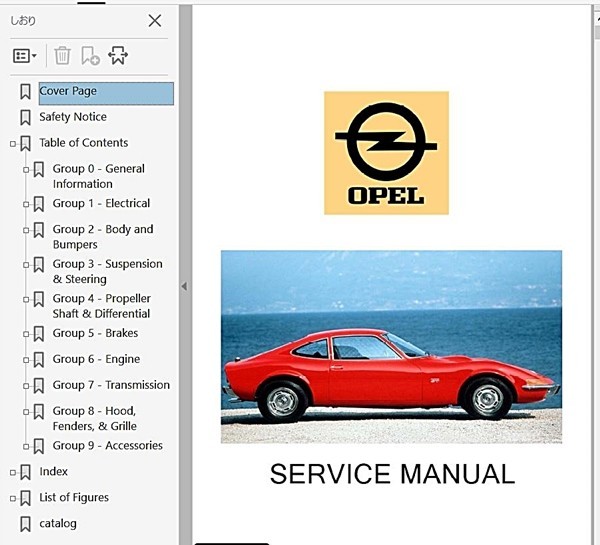This screenshot has width=600, height=545.
Task: Expand the Index bookmark node
Action: click(13, 473)
